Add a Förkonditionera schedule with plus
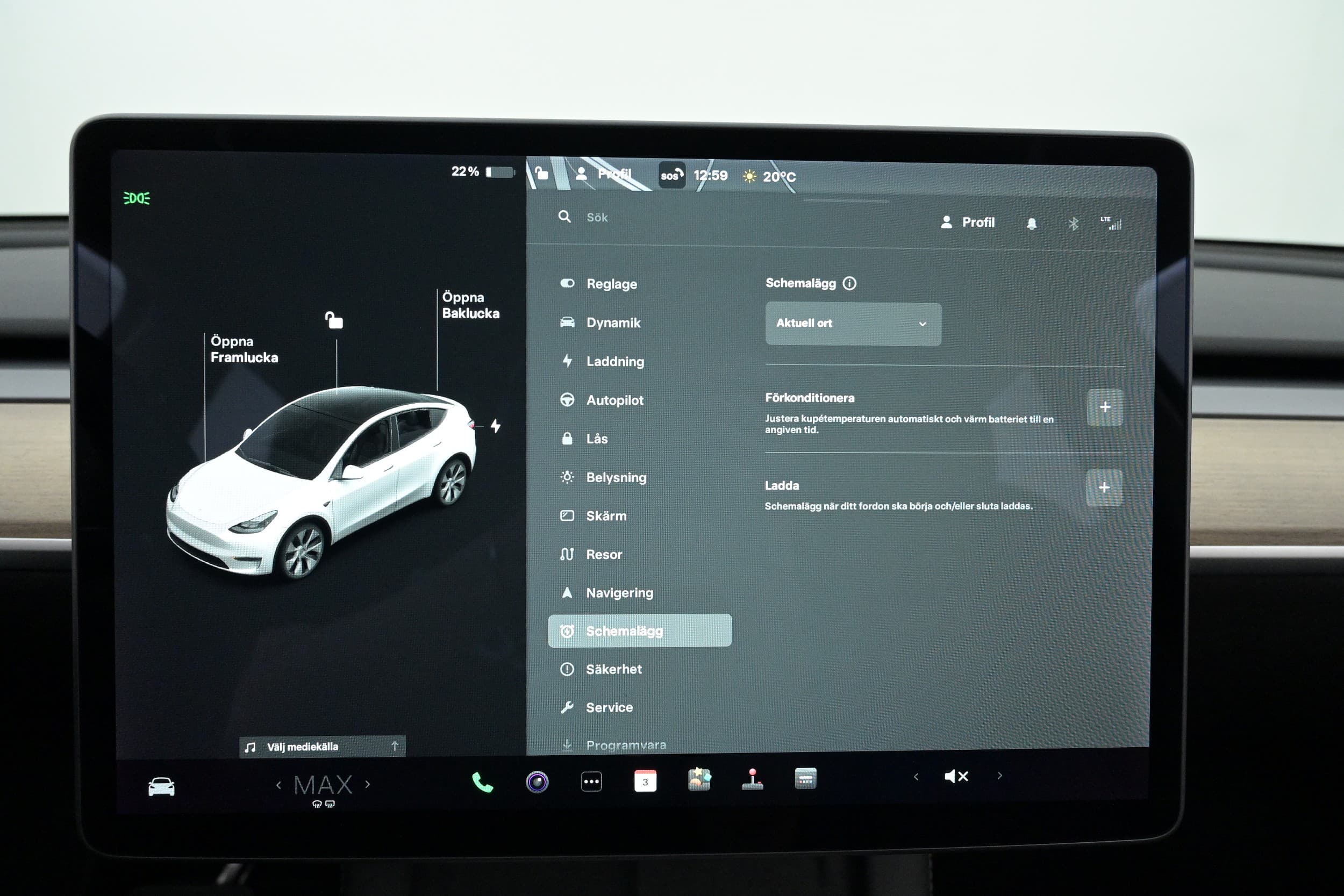 click(1105, 407)
